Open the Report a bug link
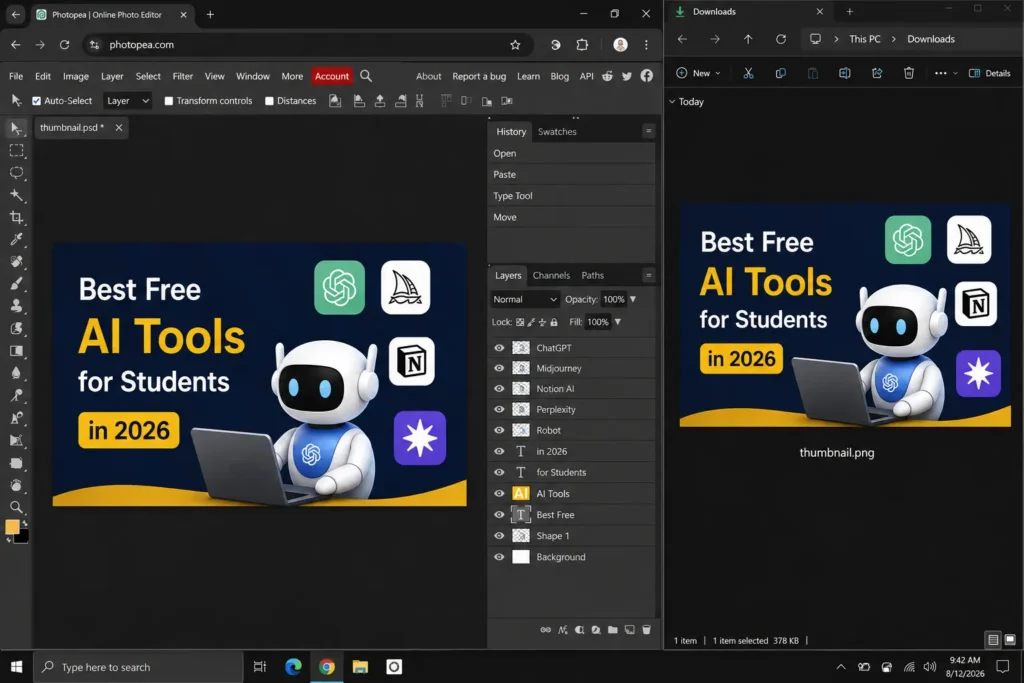The width and height of the screenshot is (1024, 683). coord(479,76)
